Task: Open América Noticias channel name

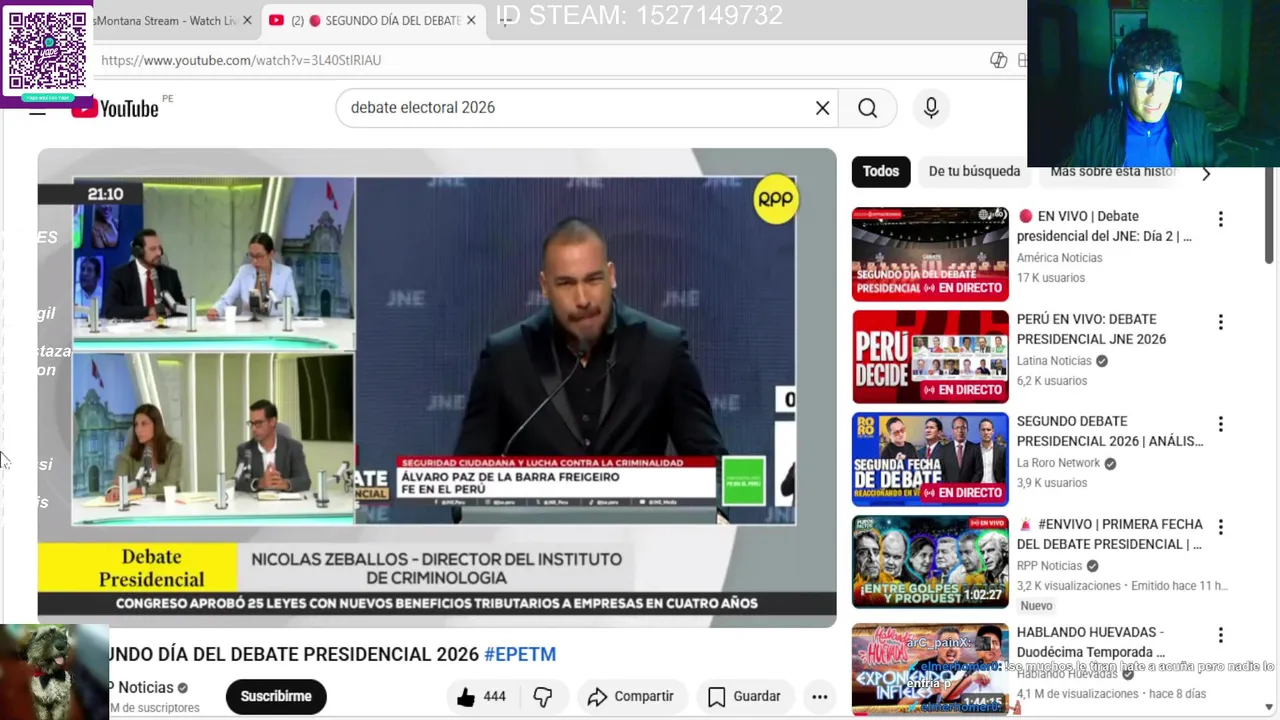Action: click(1059, 258)
